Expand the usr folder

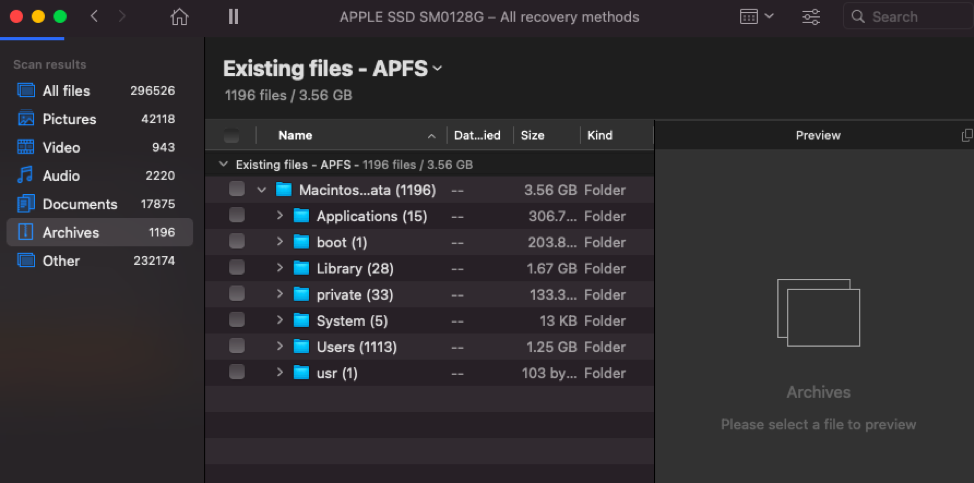point(280,372)
